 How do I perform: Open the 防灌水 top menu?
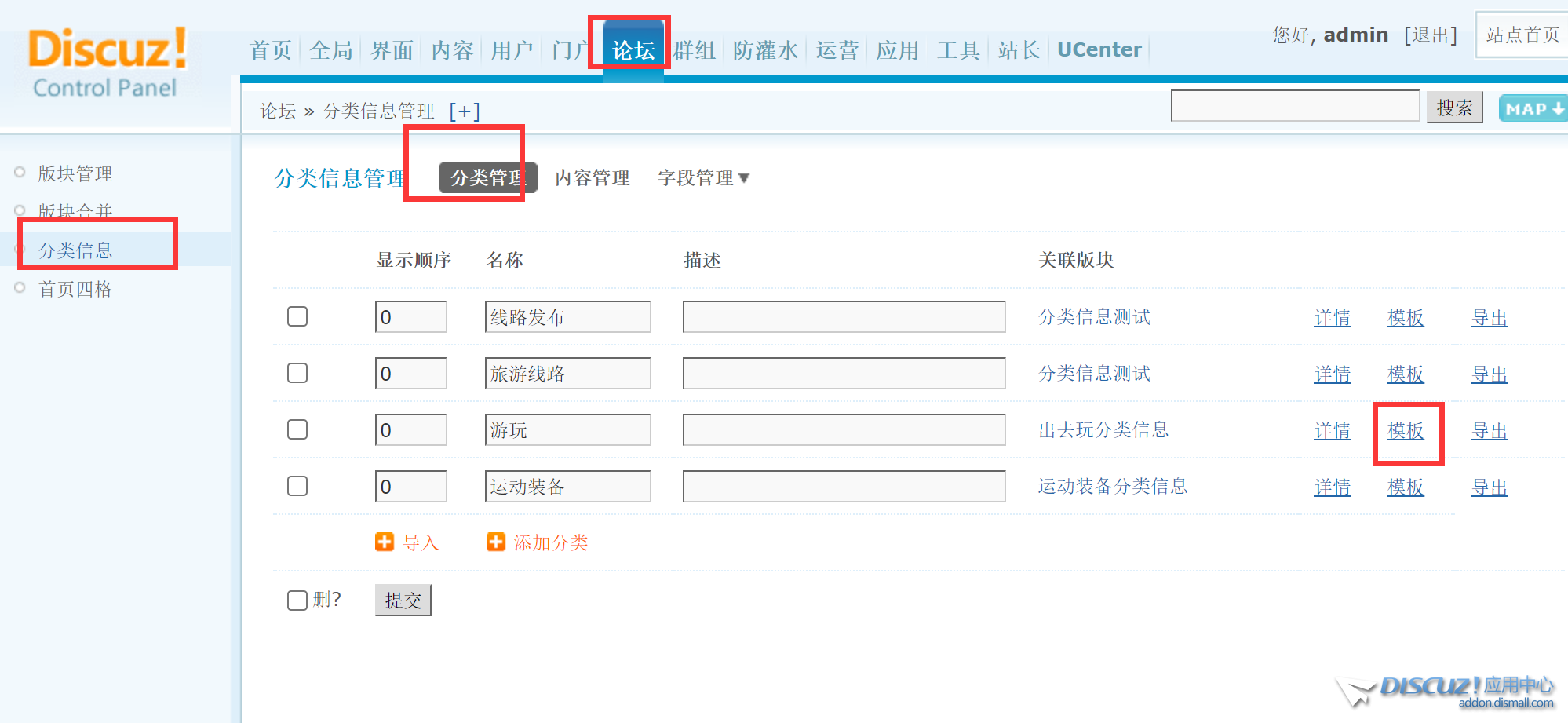(765, 50)
